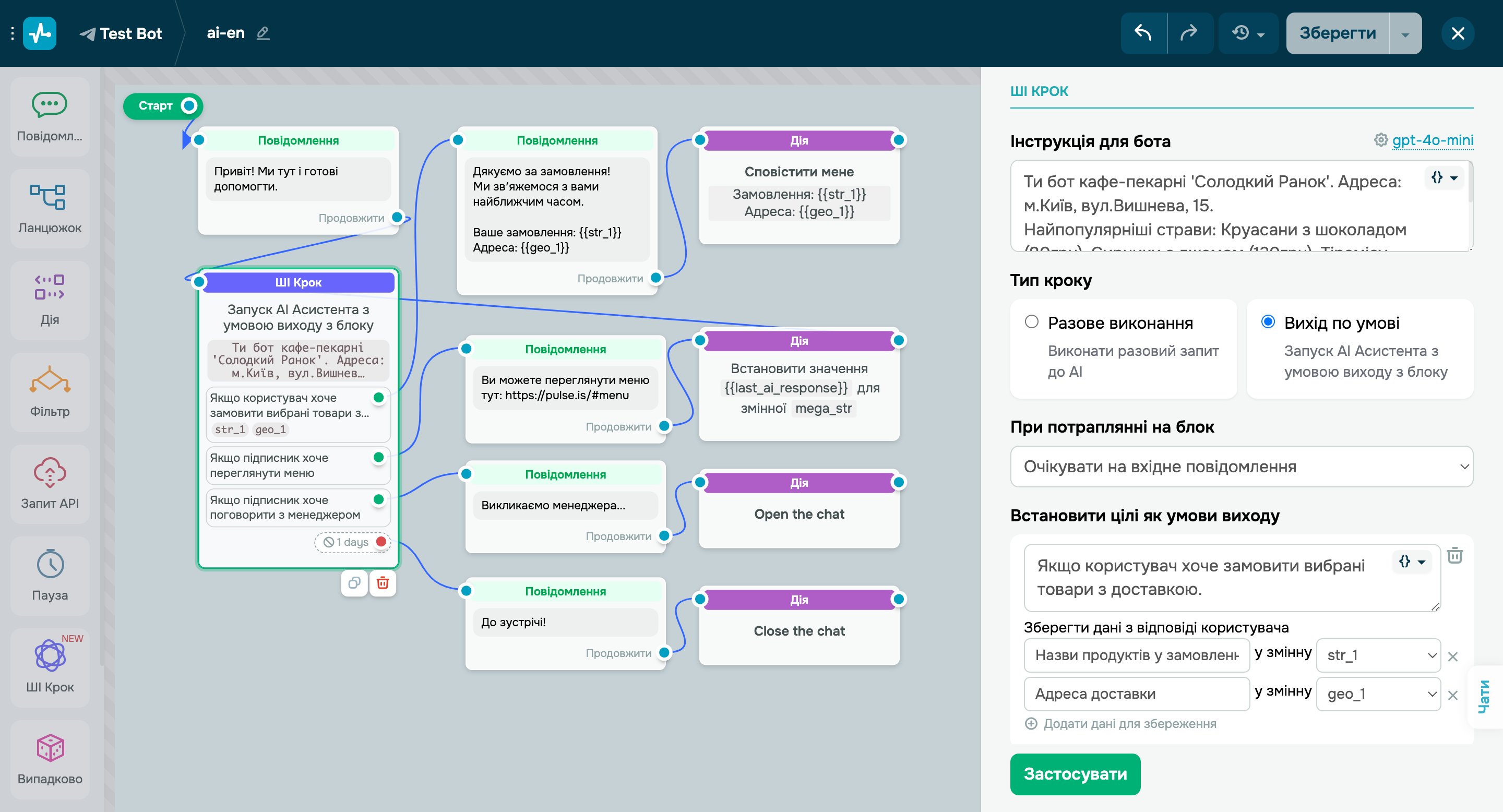Open Очікувати на вхідне повідомлення dropdown

click(x=1241, y=467)
